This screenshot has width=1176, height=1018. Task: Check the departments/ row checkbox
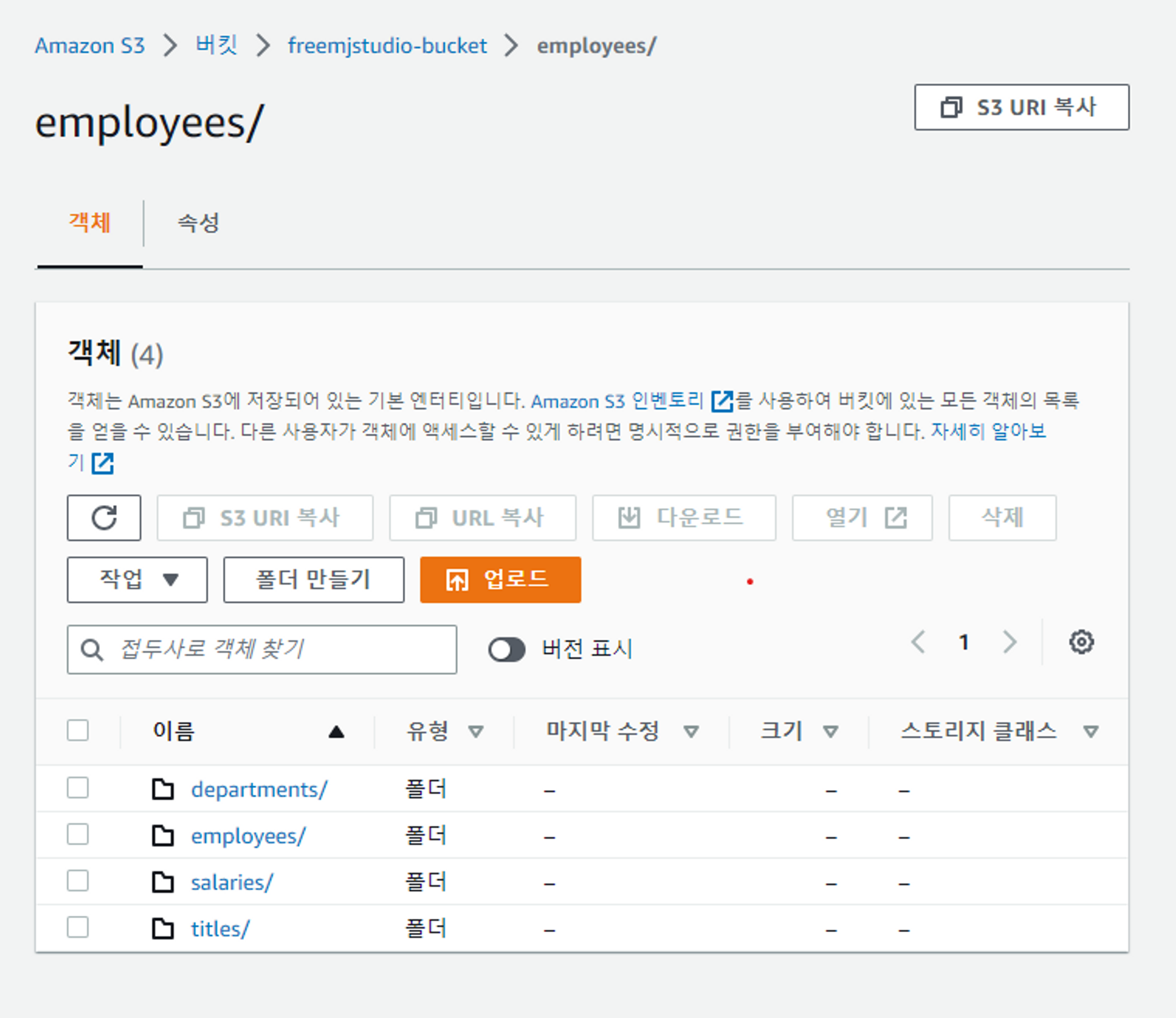point(78,788)
